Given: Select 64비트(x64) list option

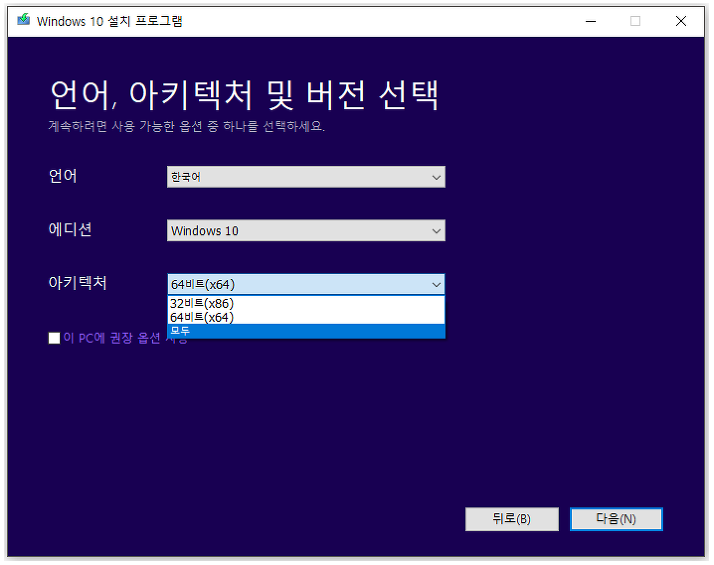Looking at the screenshot, I should tap(306, 317).
